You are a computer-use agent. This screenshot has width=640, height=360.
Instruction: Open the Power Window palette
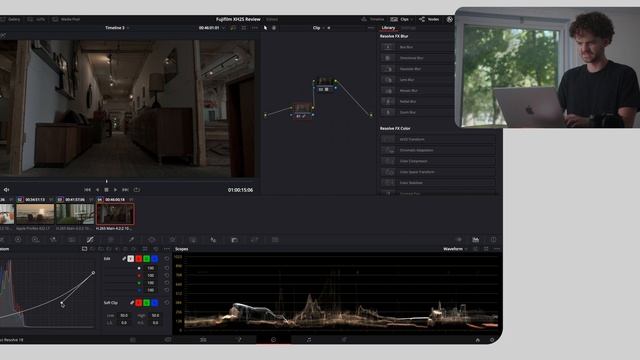[x=152, y=240]
